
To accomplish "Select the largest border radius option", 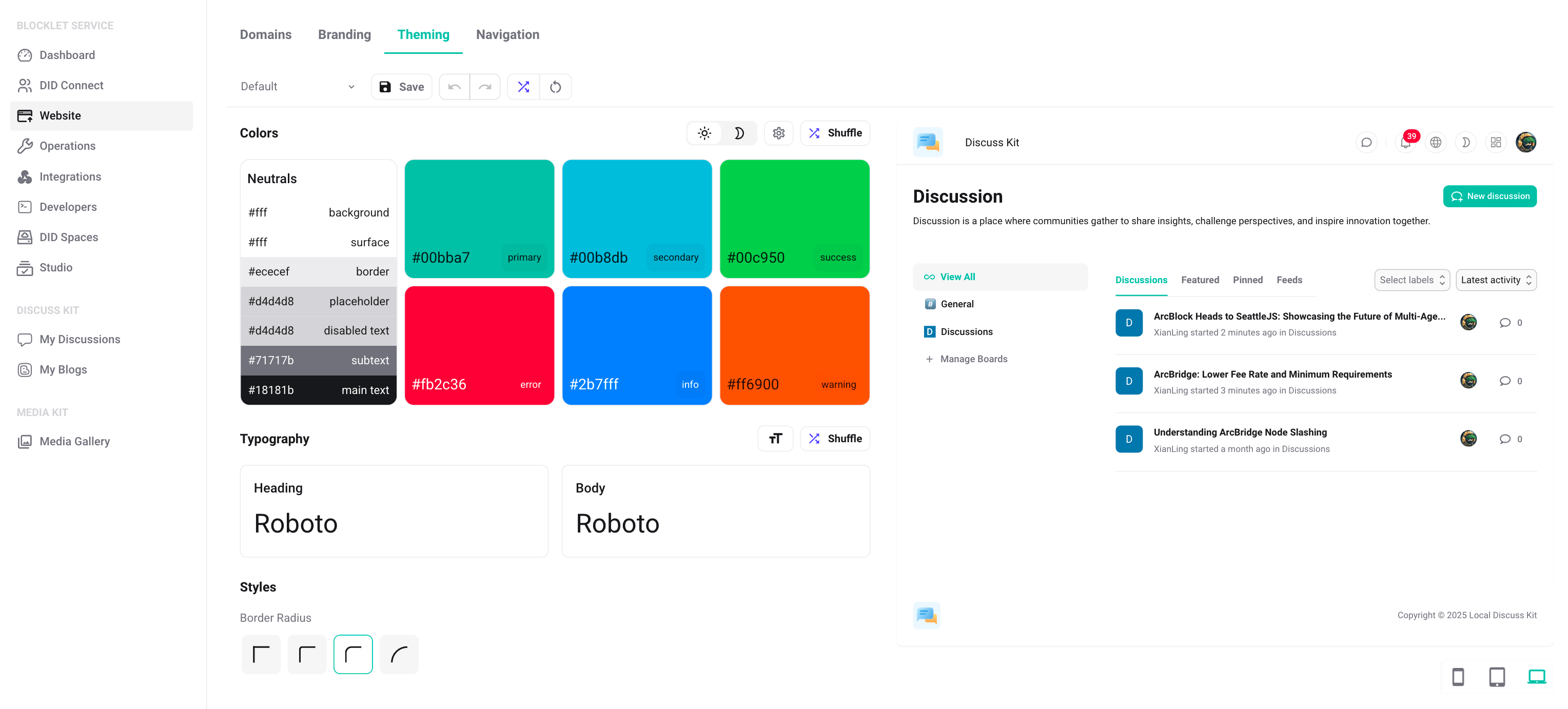I will [x=399, y=654].
